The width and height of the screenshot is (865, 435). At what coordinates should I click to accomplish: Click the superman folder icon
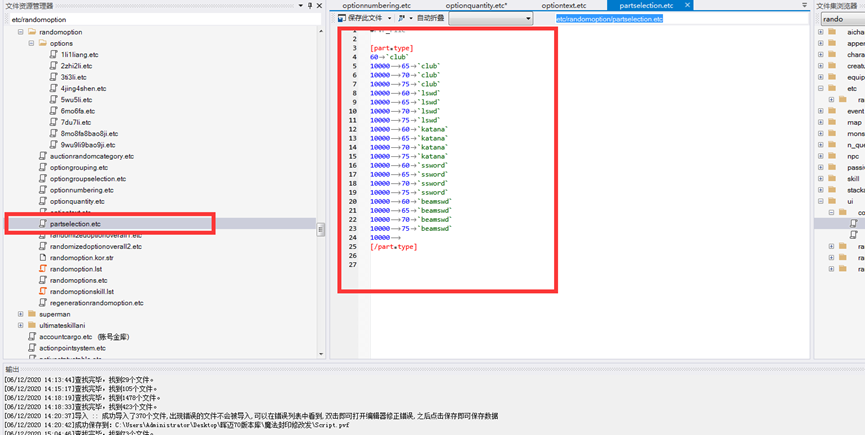pyautogui.click(x=32, y=314)
